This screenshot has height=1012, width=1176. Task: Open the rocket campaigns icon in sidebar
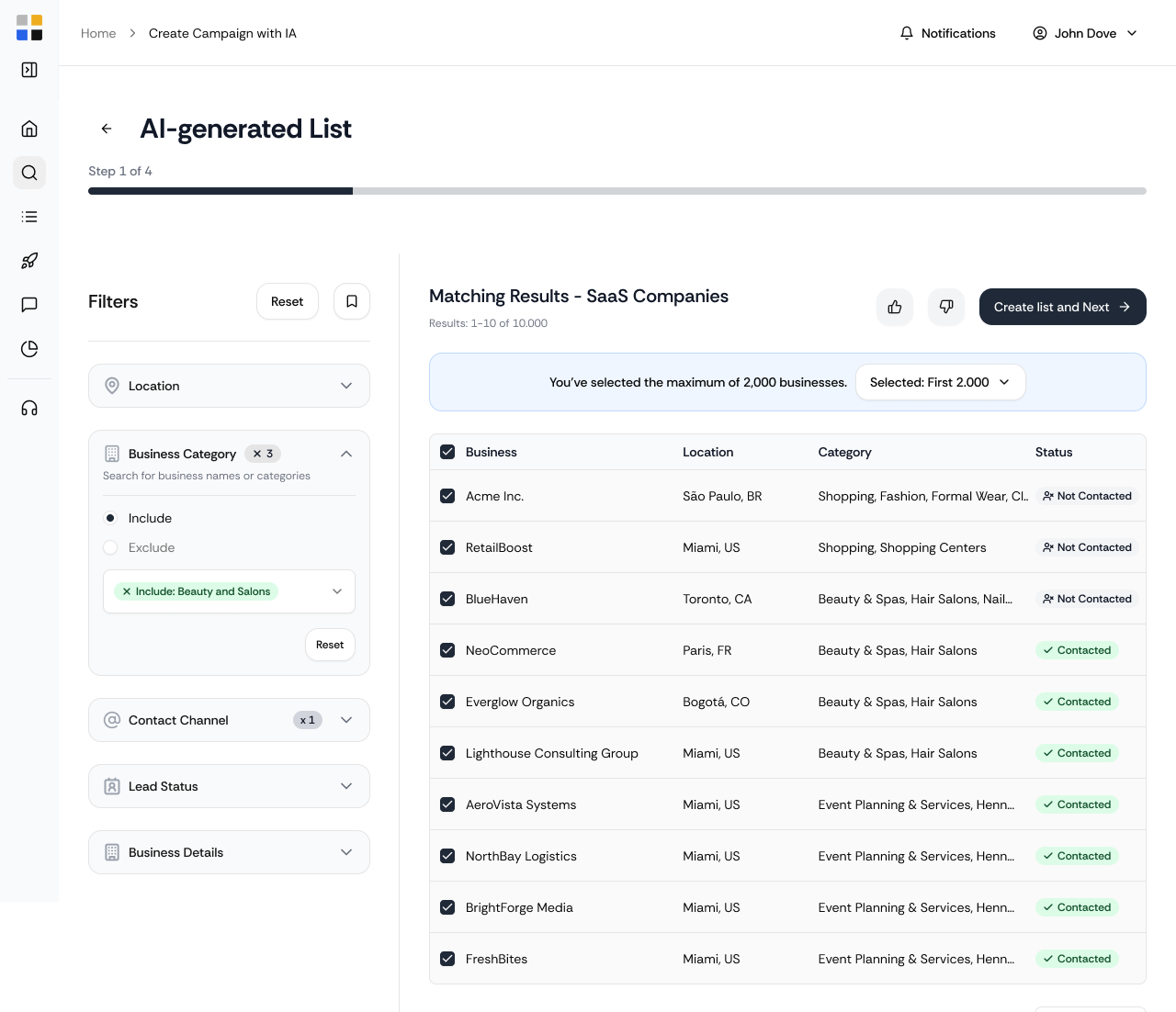29,261
